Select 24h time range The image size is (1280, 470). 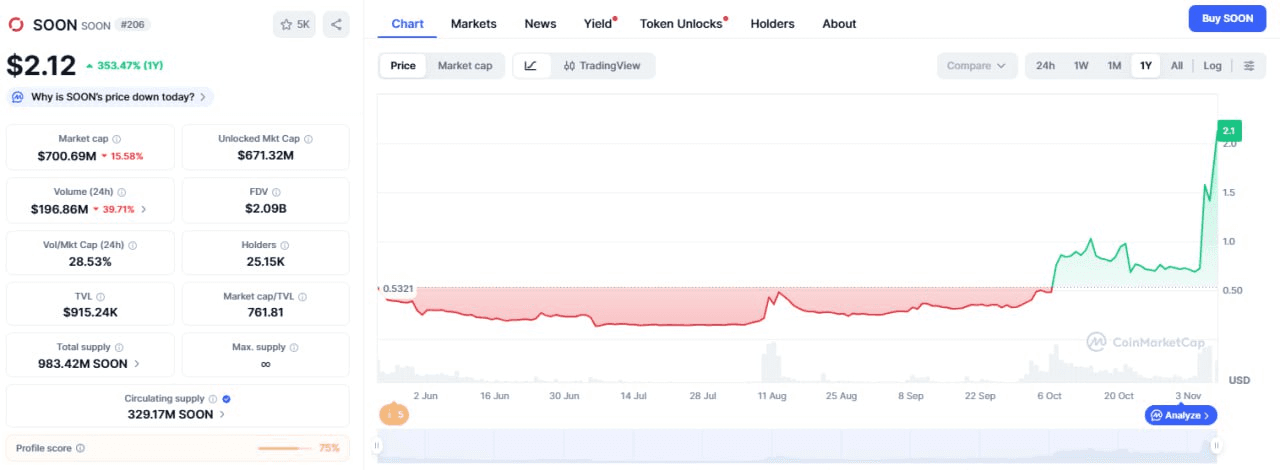[1045, 66]
